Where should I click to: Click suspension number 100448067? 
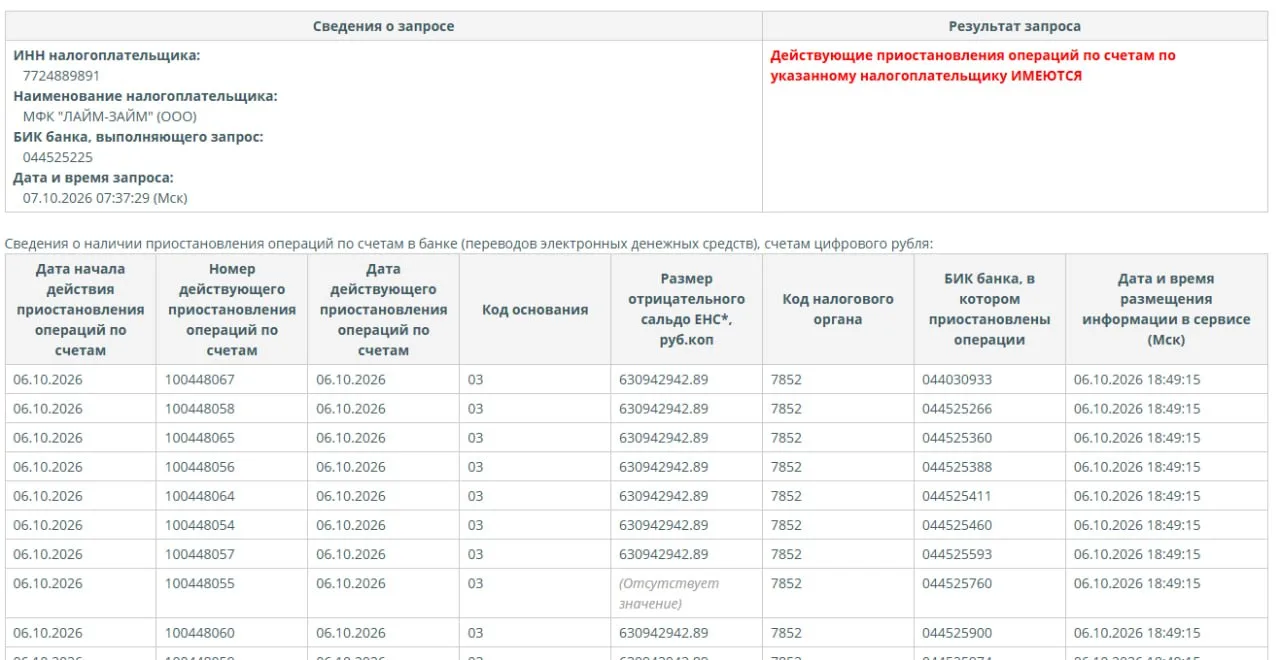coord(200,379)
